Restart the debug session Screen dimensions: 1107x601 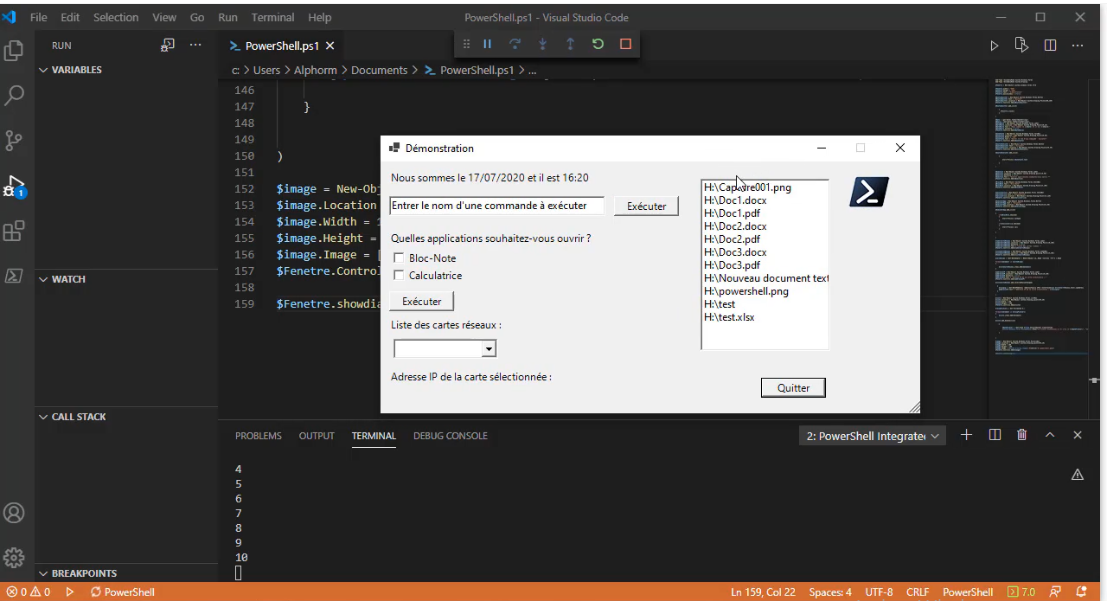coord(599,43)
